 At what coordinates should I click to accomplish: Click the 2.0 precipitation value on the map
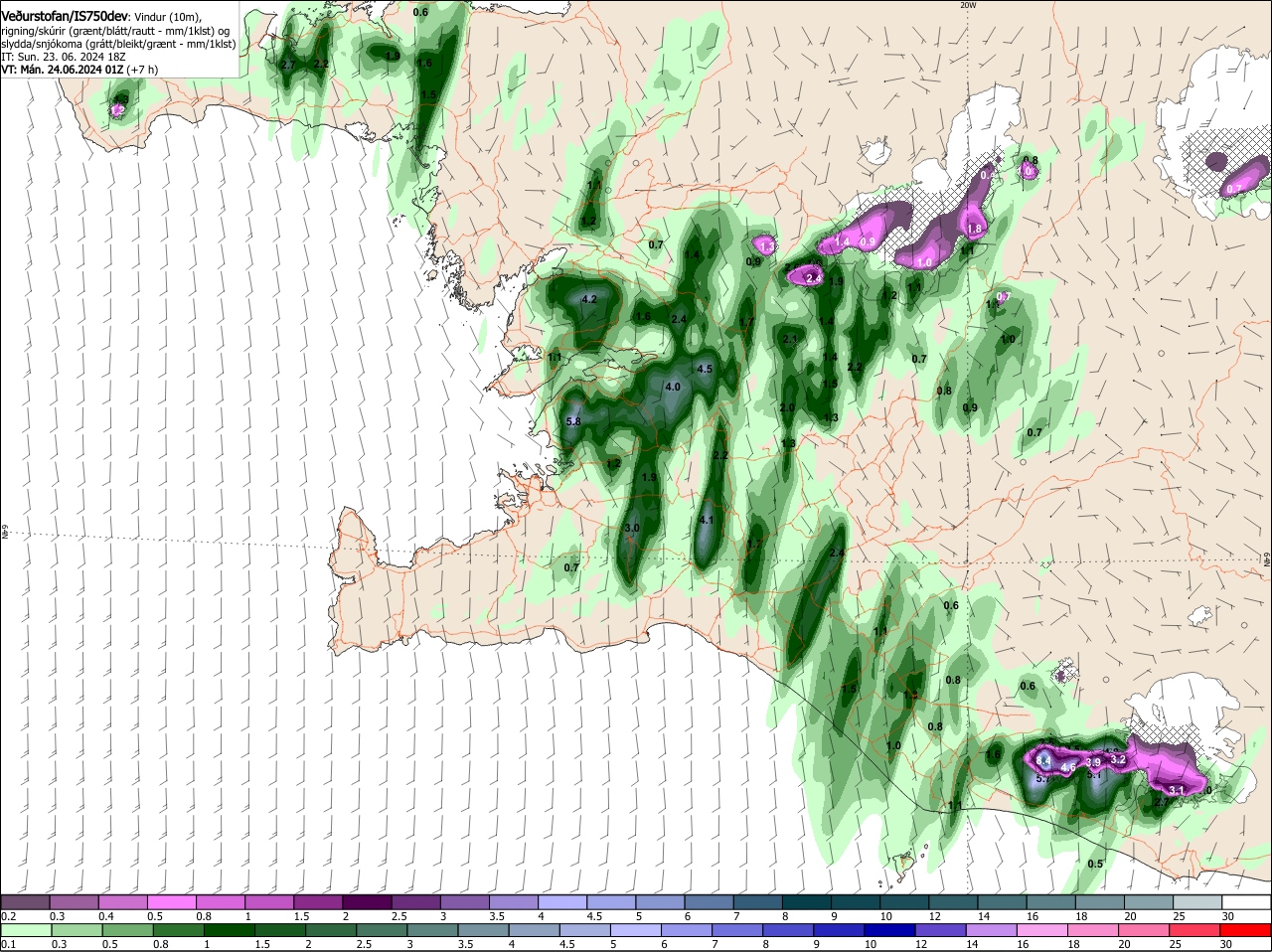787,408
